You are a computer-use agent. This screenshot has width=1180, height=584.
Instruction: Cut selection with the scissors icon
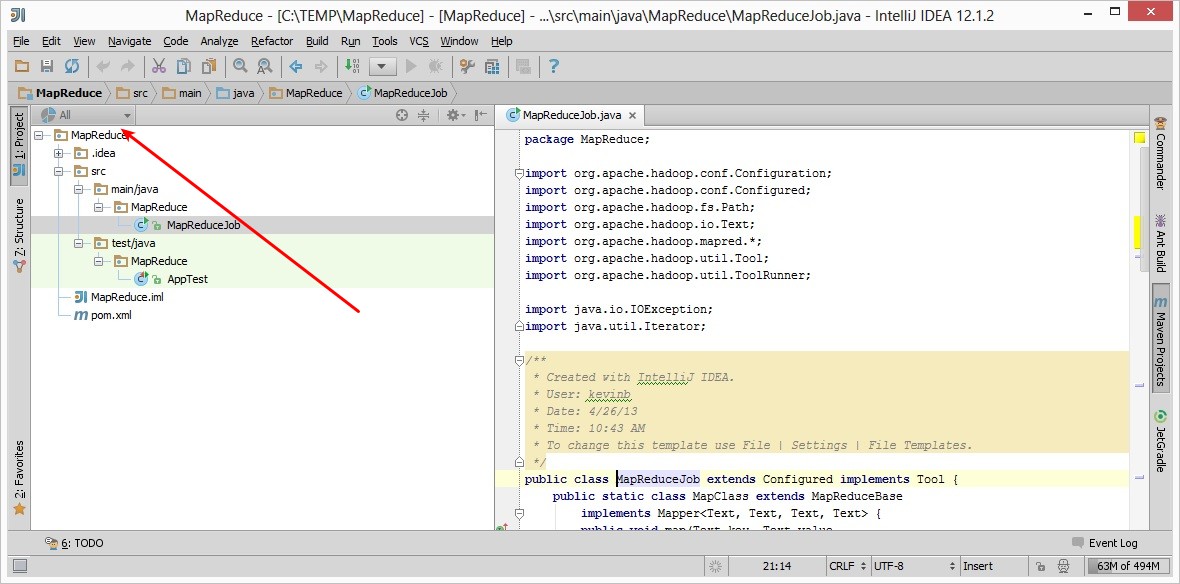click(159, 66)
